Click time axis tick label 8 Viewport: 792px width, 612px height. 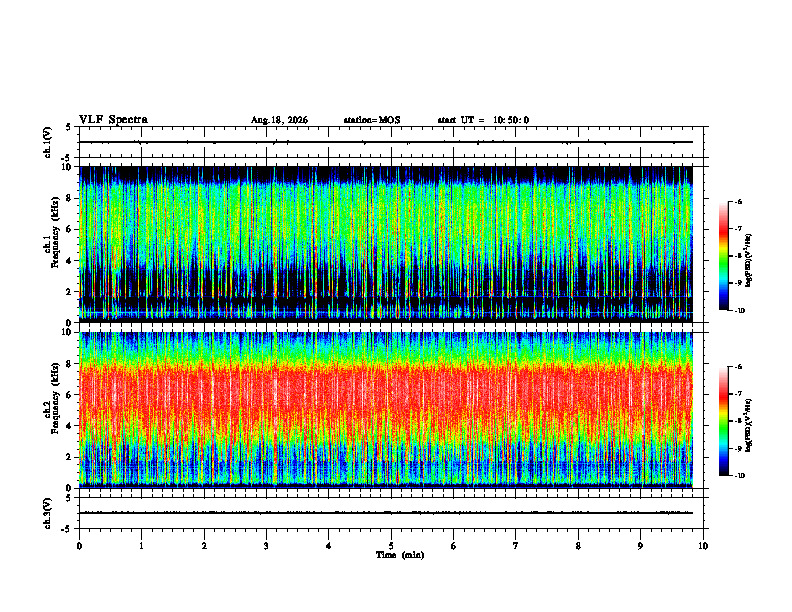[578, 546]
